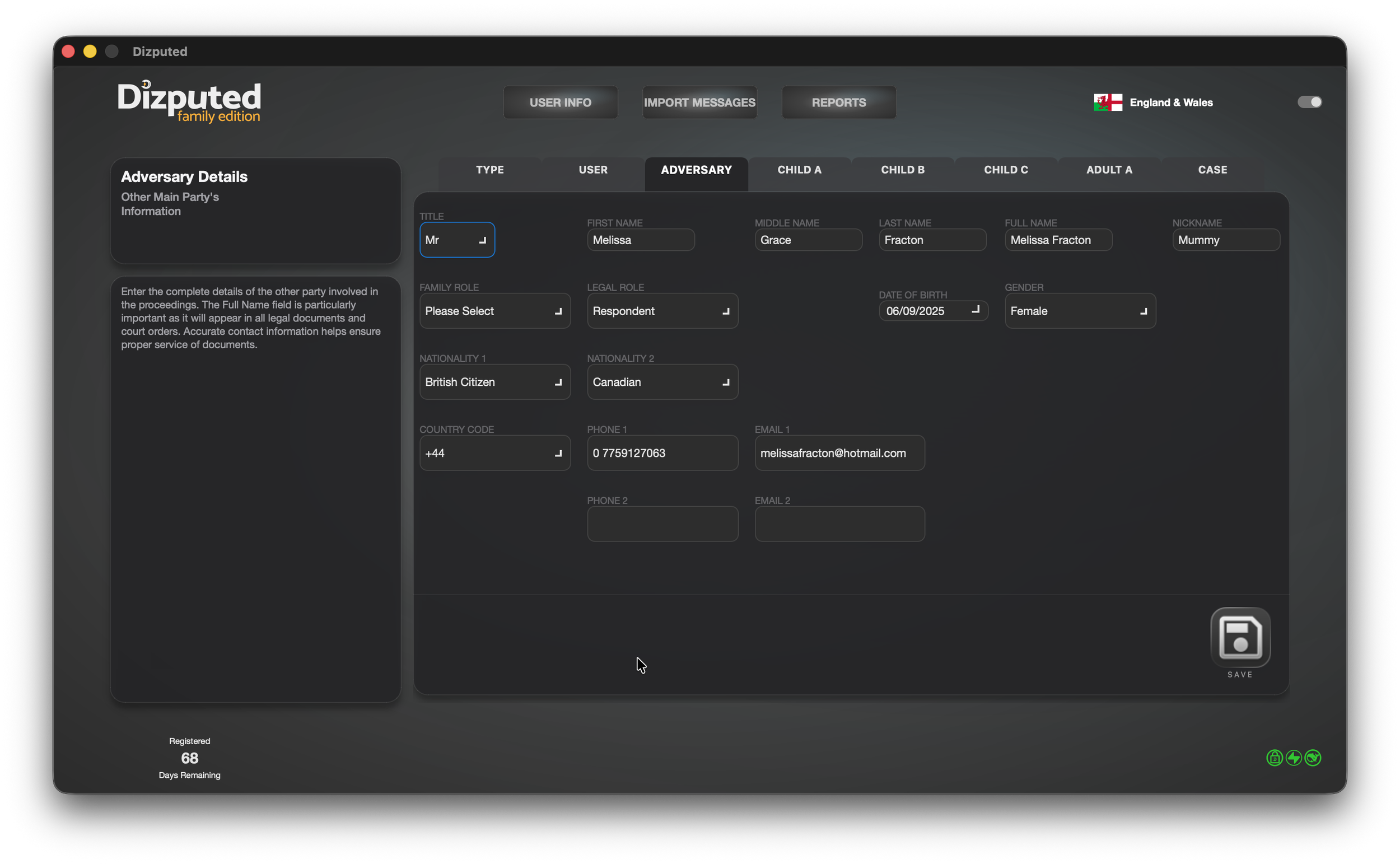The image size is (1400, 864).
Task: Click the yellow minimize window button
Action: click(x=90, y=52)
